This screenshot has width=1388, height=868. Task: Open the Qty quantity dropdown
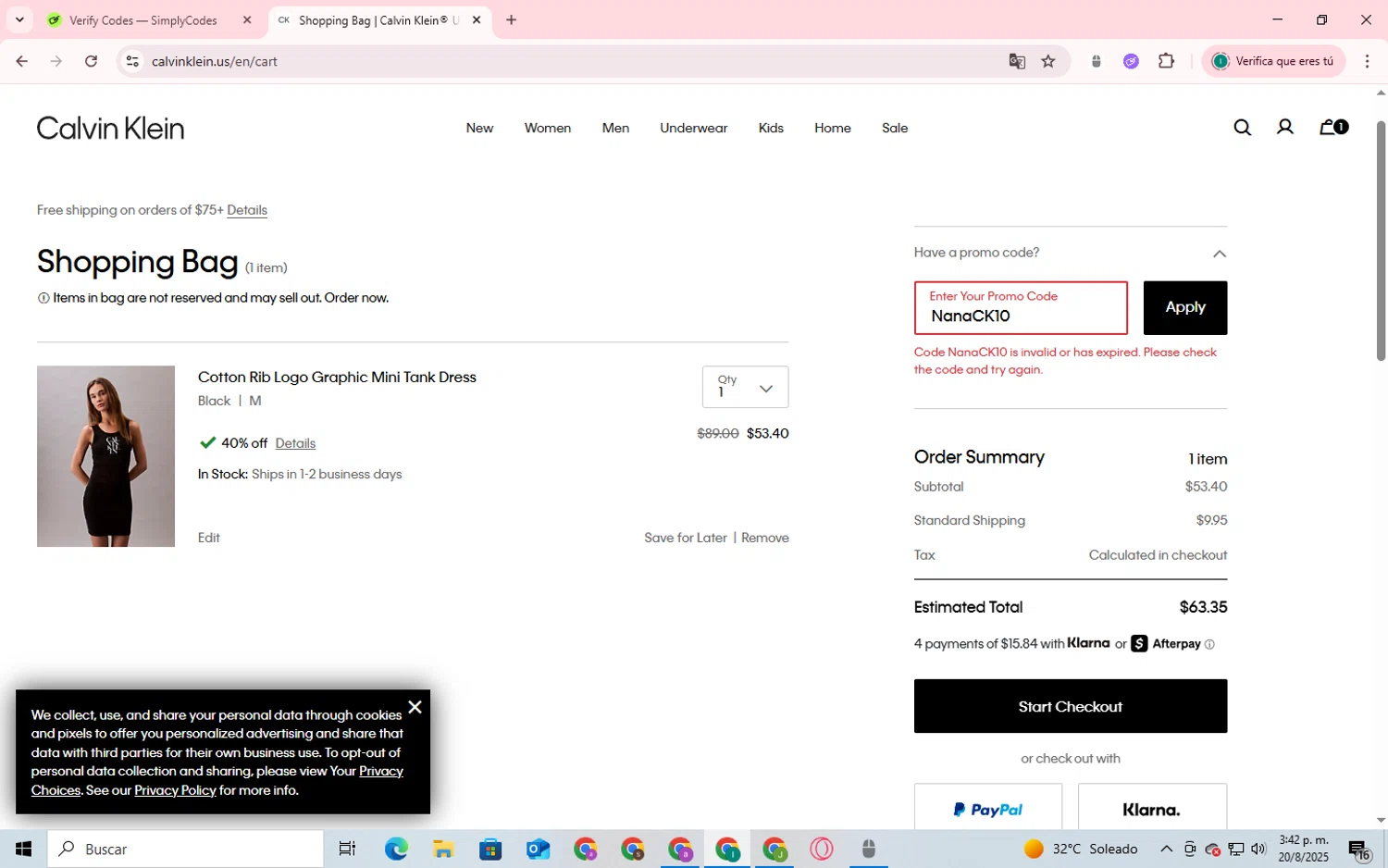745,387
